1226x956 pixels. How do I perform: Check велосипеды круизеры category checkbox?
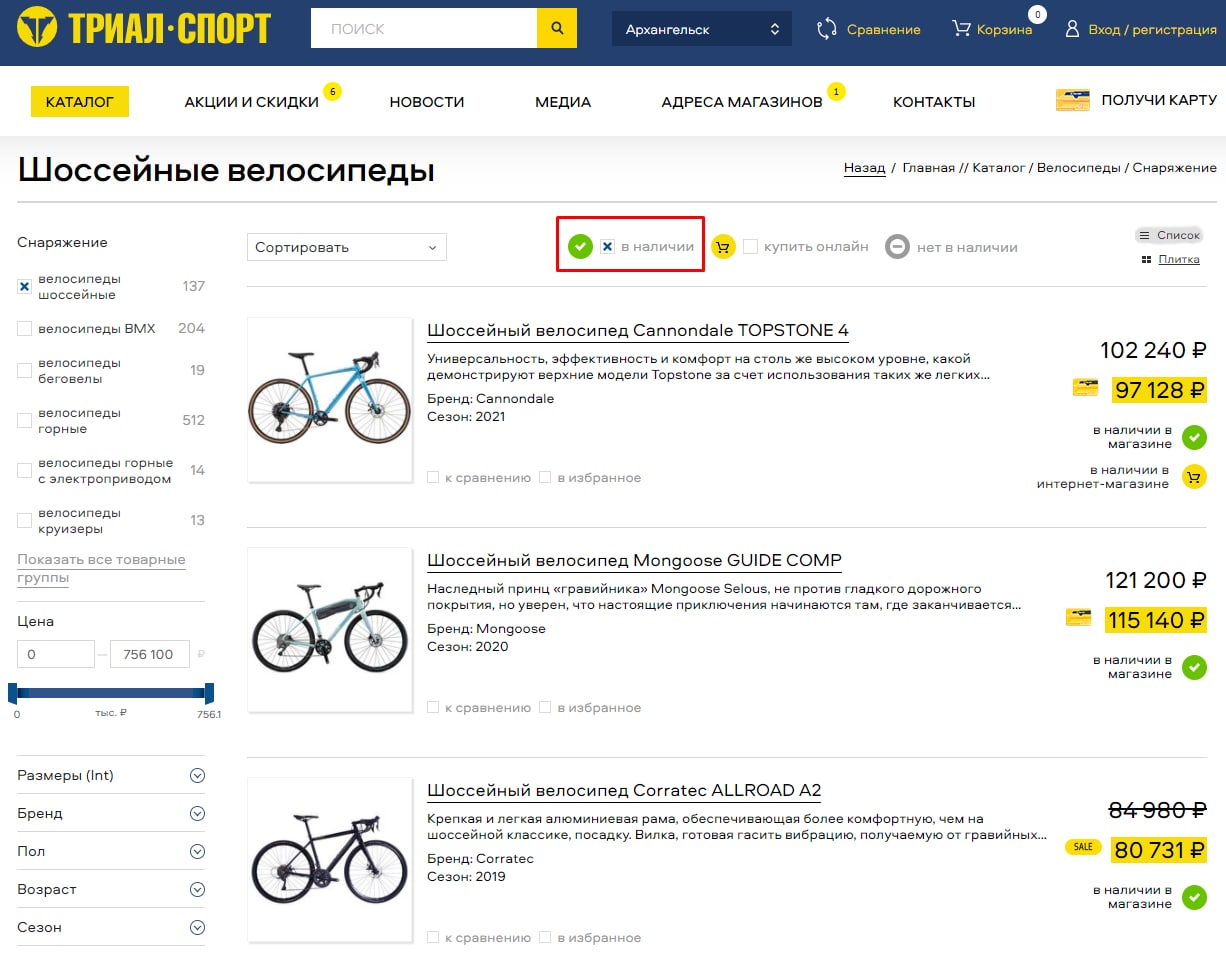25,520
